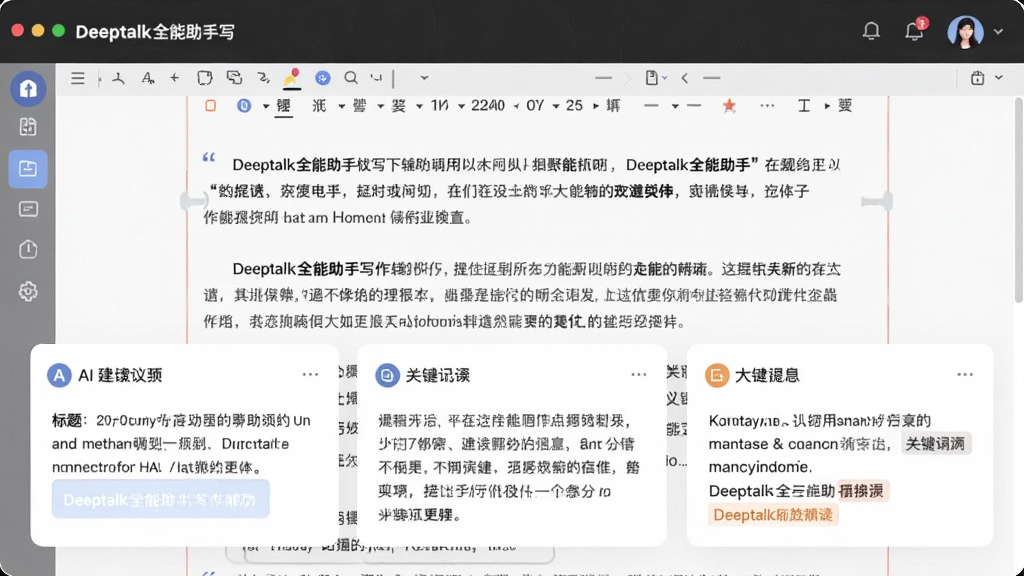Click the orange tag after 'Deeptalk全' text
Viewport: 1024px width, 576px height.
tap(862, 491)
